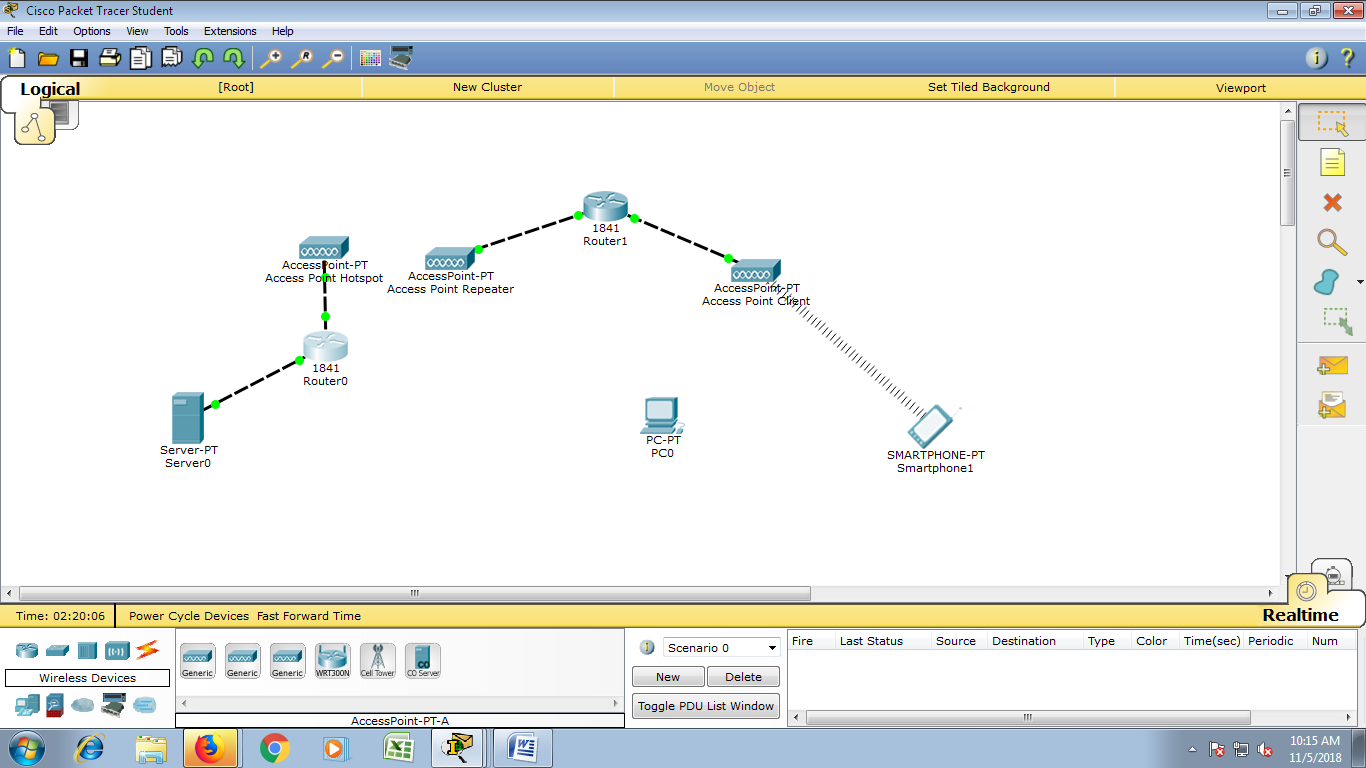Click the New scenario button
Viewport: 1366px width, 768px height.
[x=668, y=677]
